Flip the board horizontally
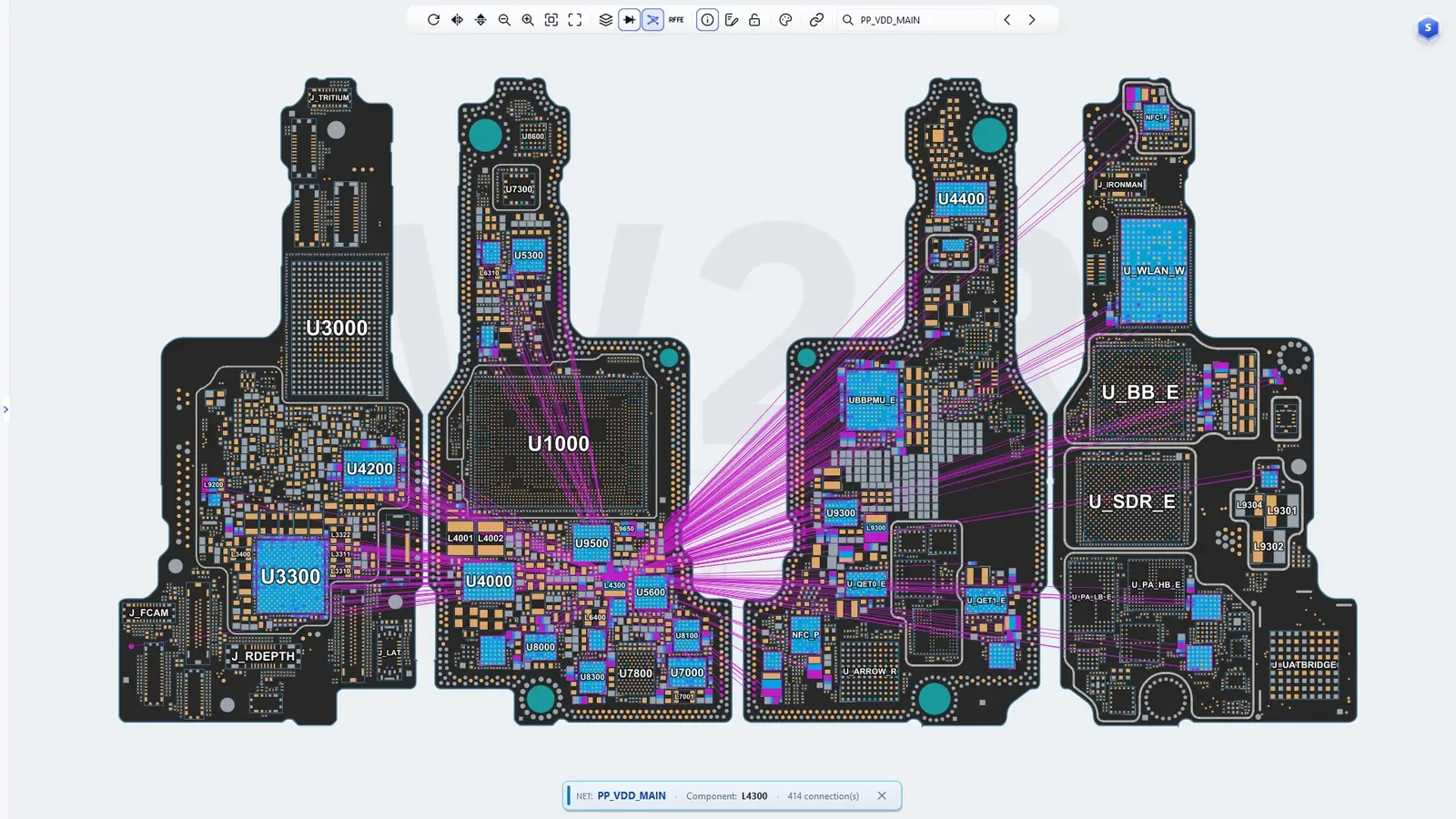 click(457, 19)
